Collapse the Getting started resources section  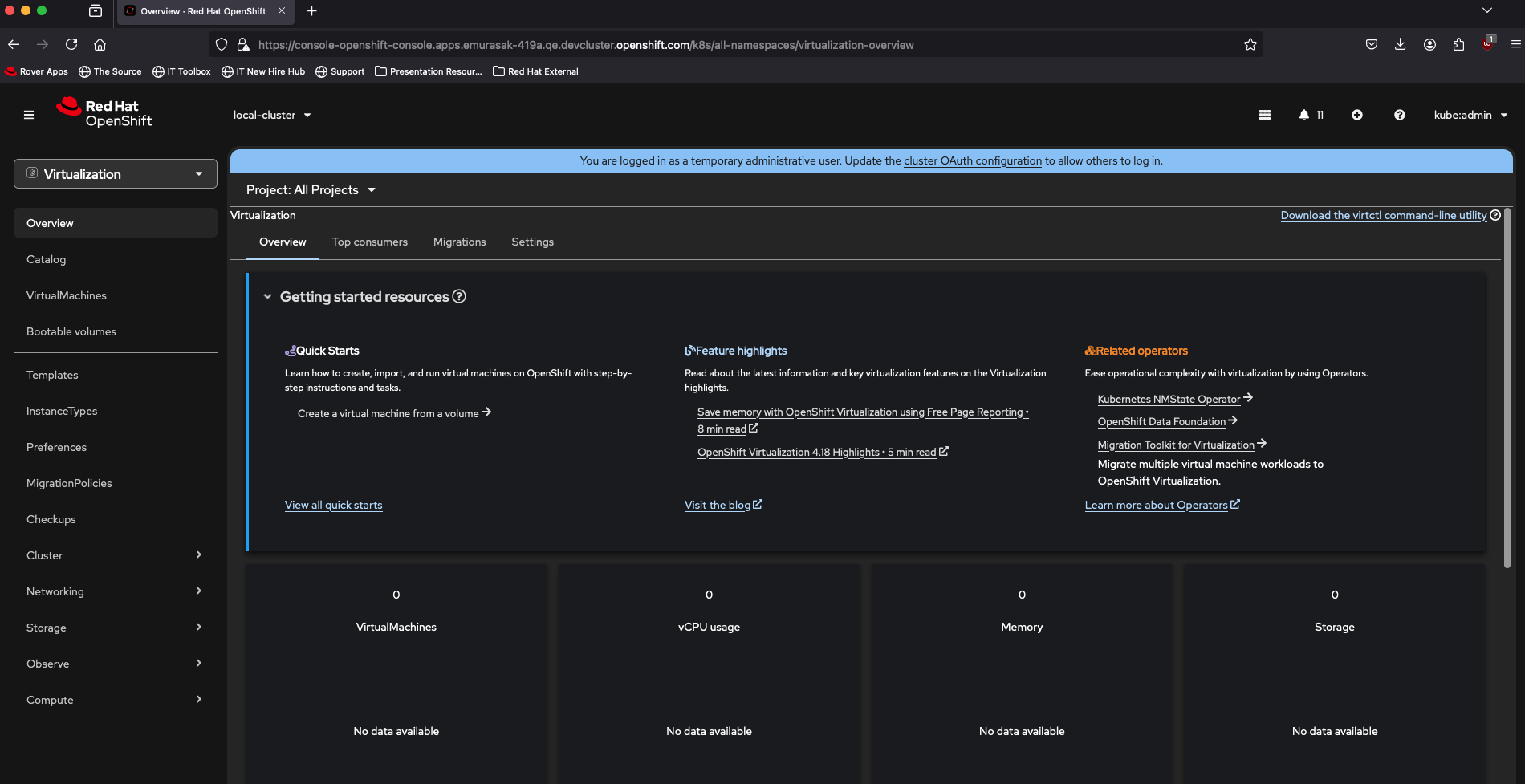[267, 297]
